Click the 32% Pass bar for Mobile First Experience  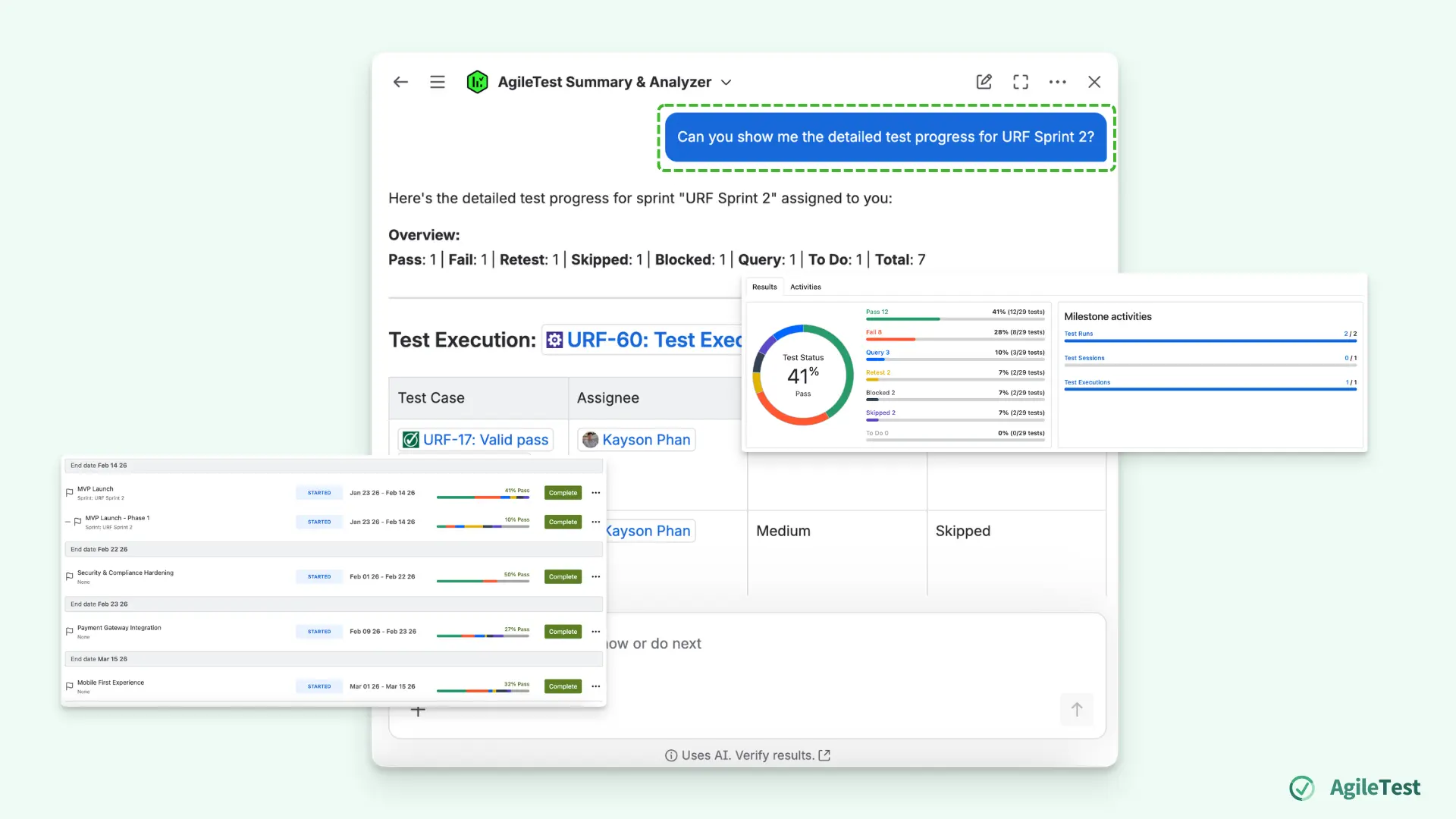tap(483, 691)
